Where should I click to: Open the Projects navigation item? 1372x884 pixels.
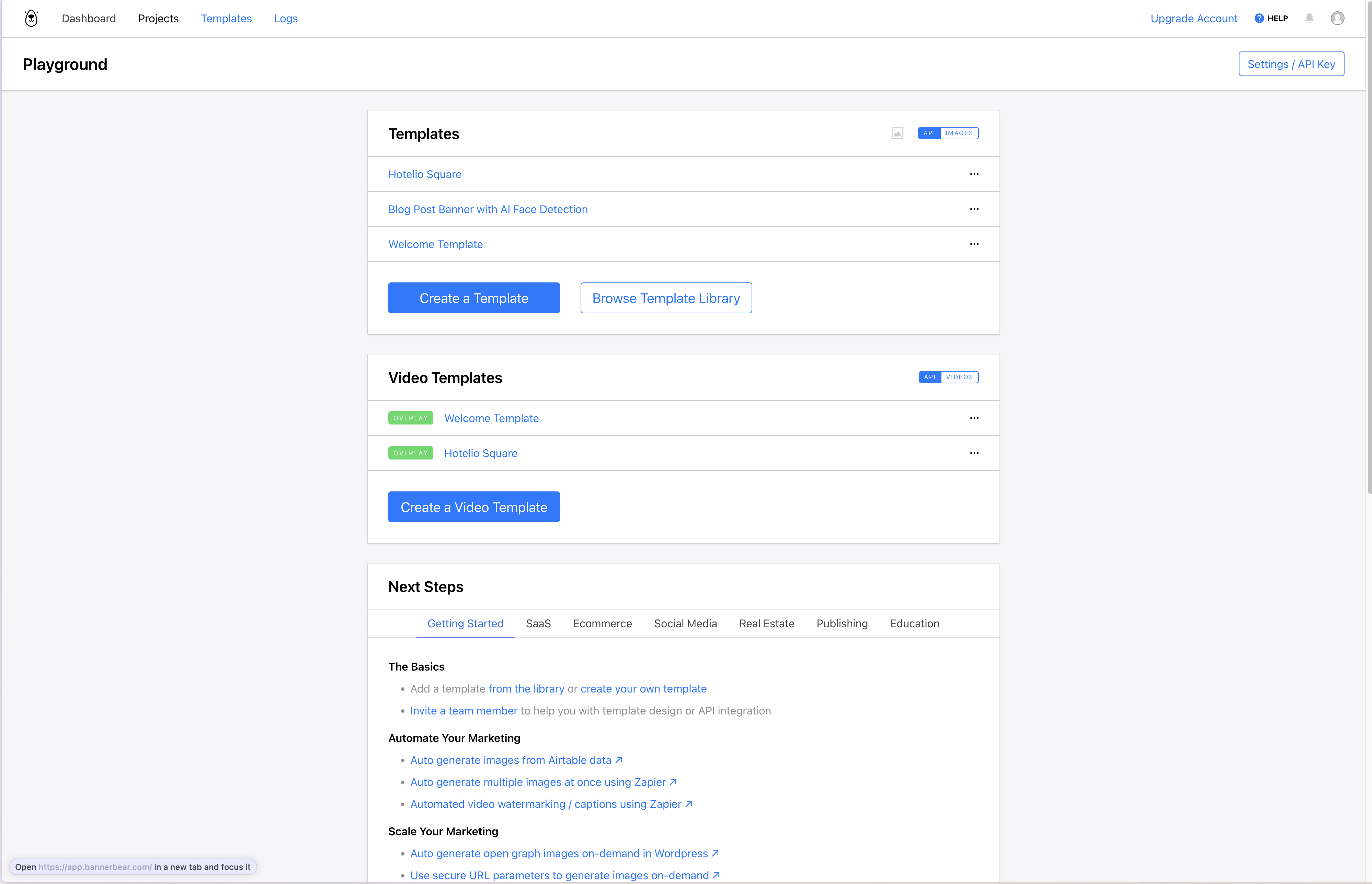[x=159, y=19]
